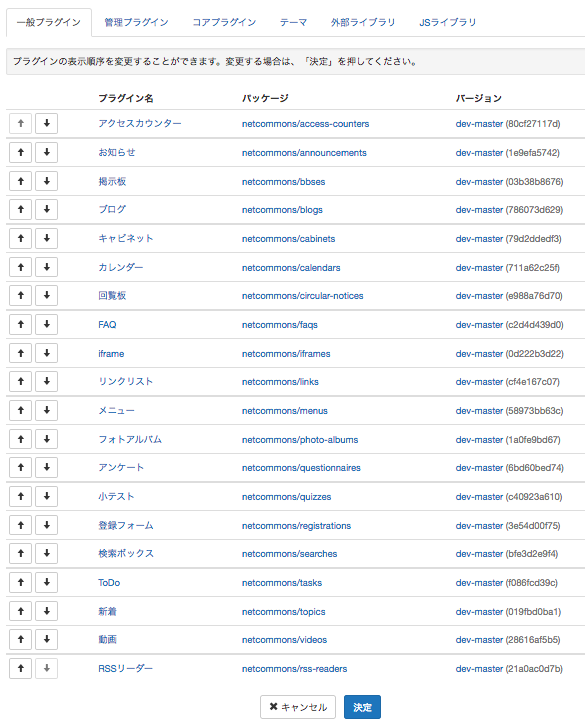Move the アクセスカウンター plugin down
Screen dimensions: 585x728
[x=46, y=124]
